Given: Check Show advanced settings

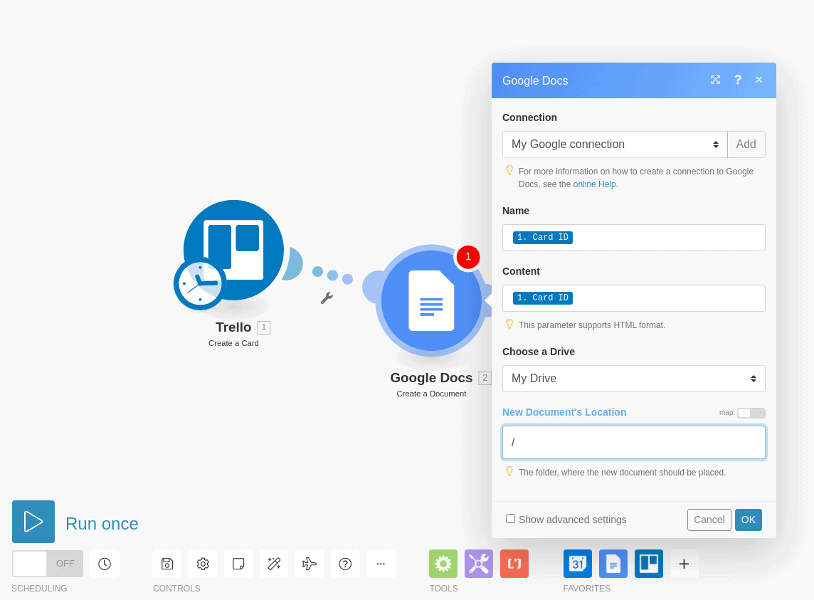Looking at the screenshot, I should tap(510, 519).
